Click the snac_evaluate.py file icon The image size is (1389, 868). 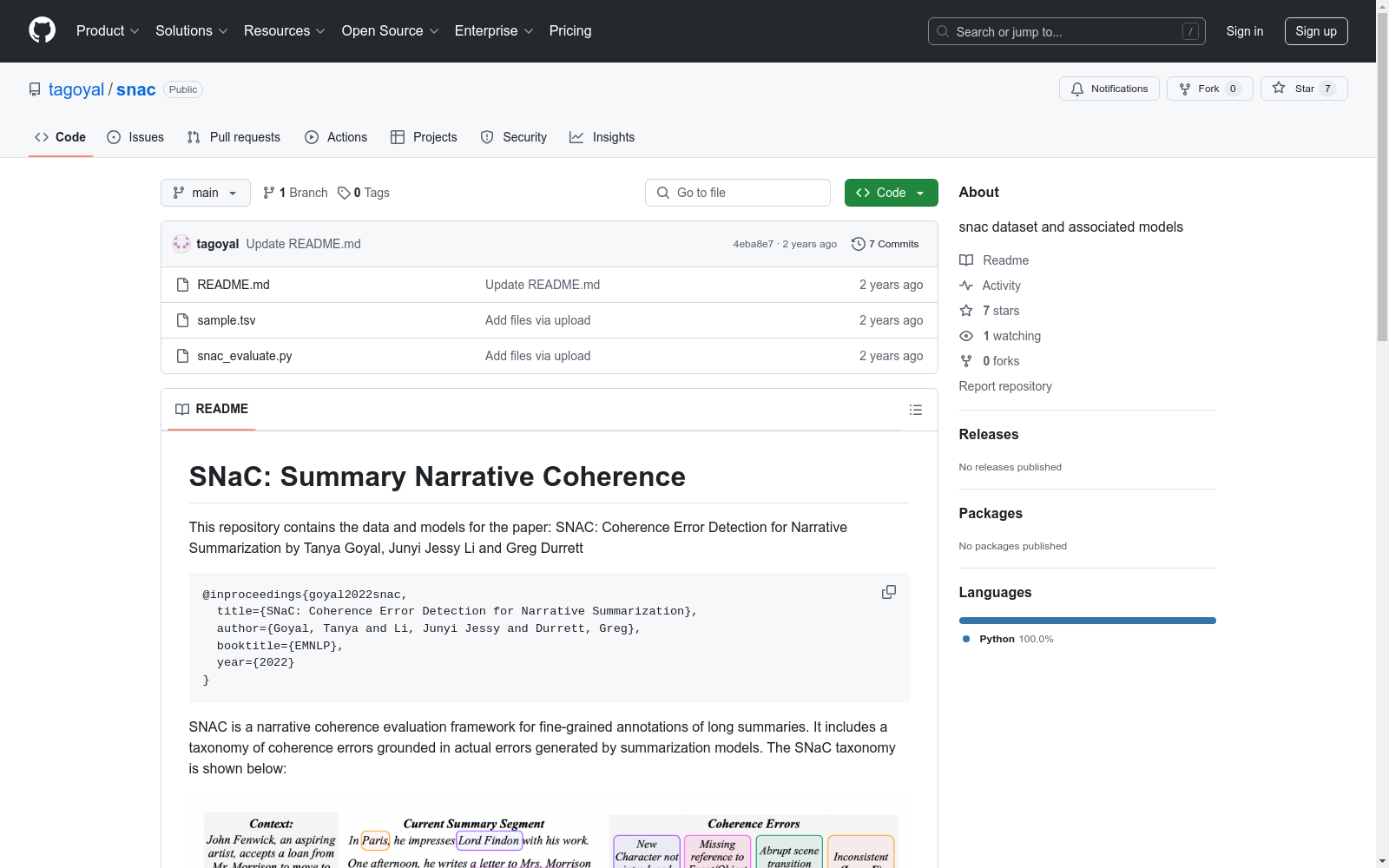click(182, 356)
